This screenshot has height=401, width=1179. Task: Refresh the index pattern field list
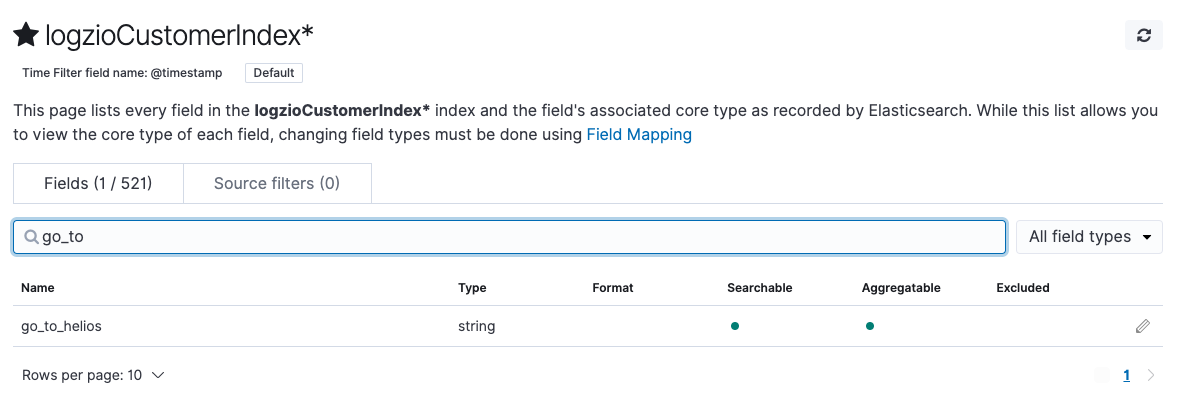click(1143, 35)
